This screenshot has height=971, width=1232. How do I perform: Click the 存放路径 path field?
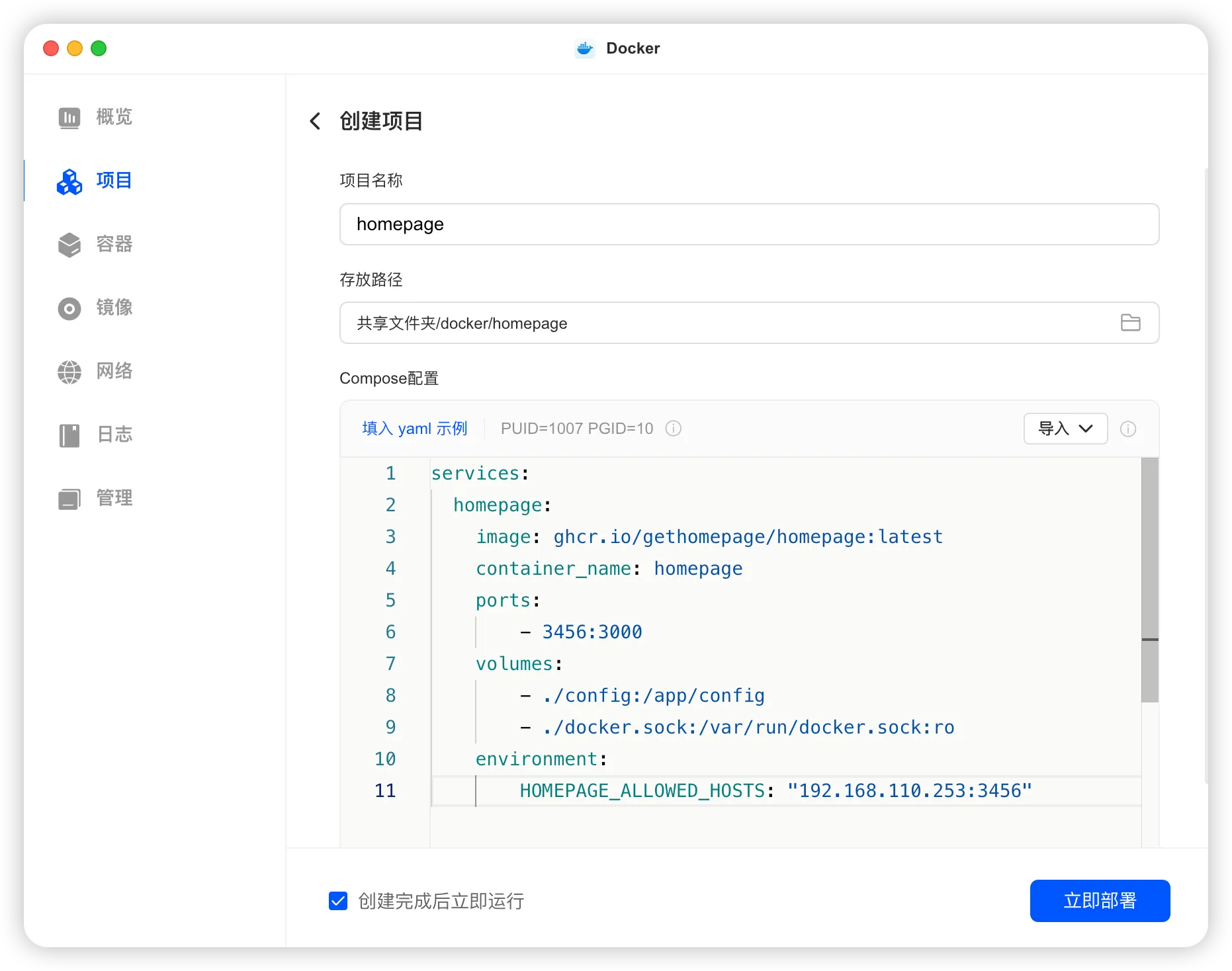749,323
